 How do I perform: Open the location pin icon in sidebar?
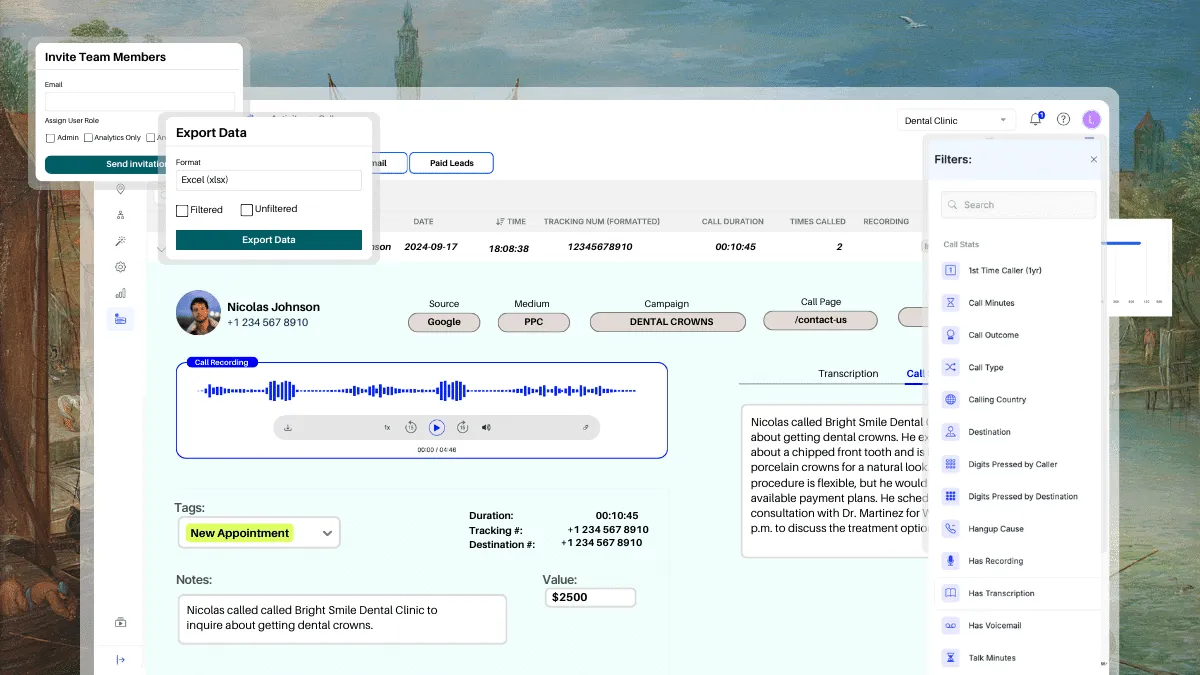coord(120,189)
